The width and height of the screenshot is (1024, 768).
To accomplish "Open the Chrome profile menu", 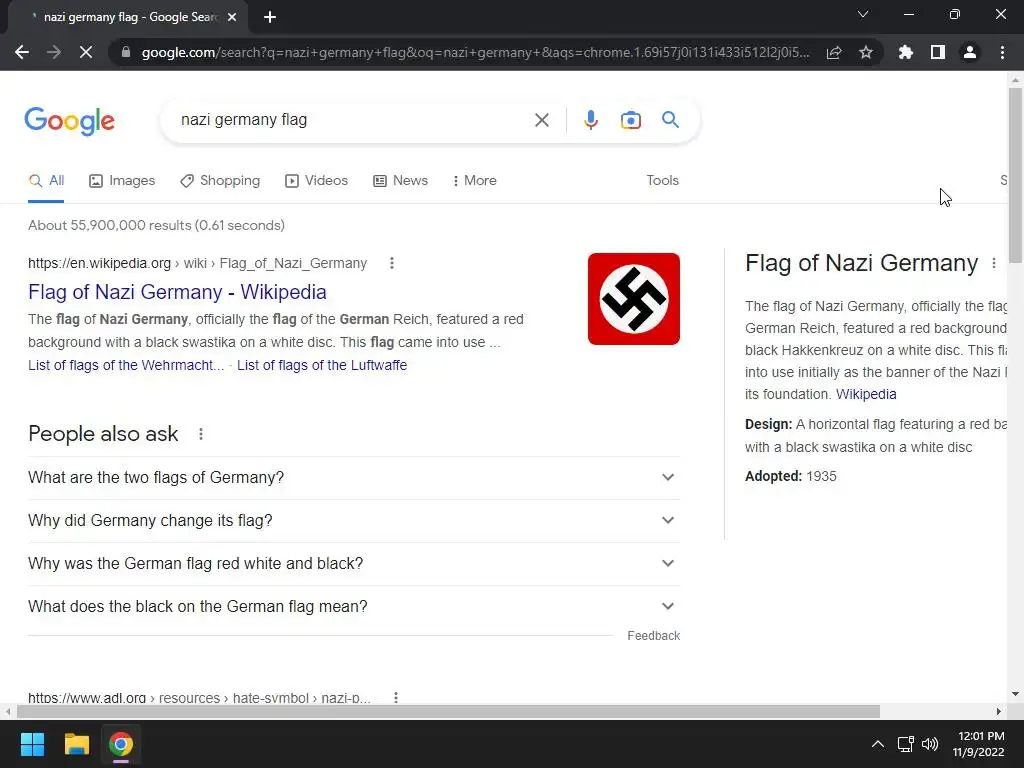I will coord(970,52).
